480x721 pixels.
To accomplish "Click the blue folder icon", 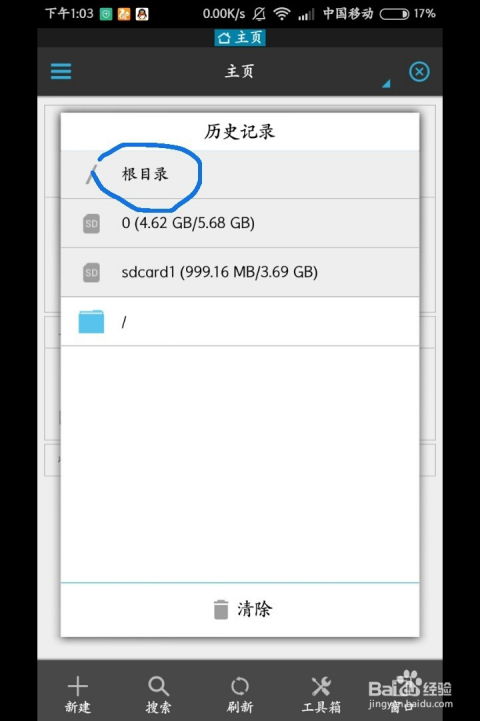I will [x=91, y=321].
